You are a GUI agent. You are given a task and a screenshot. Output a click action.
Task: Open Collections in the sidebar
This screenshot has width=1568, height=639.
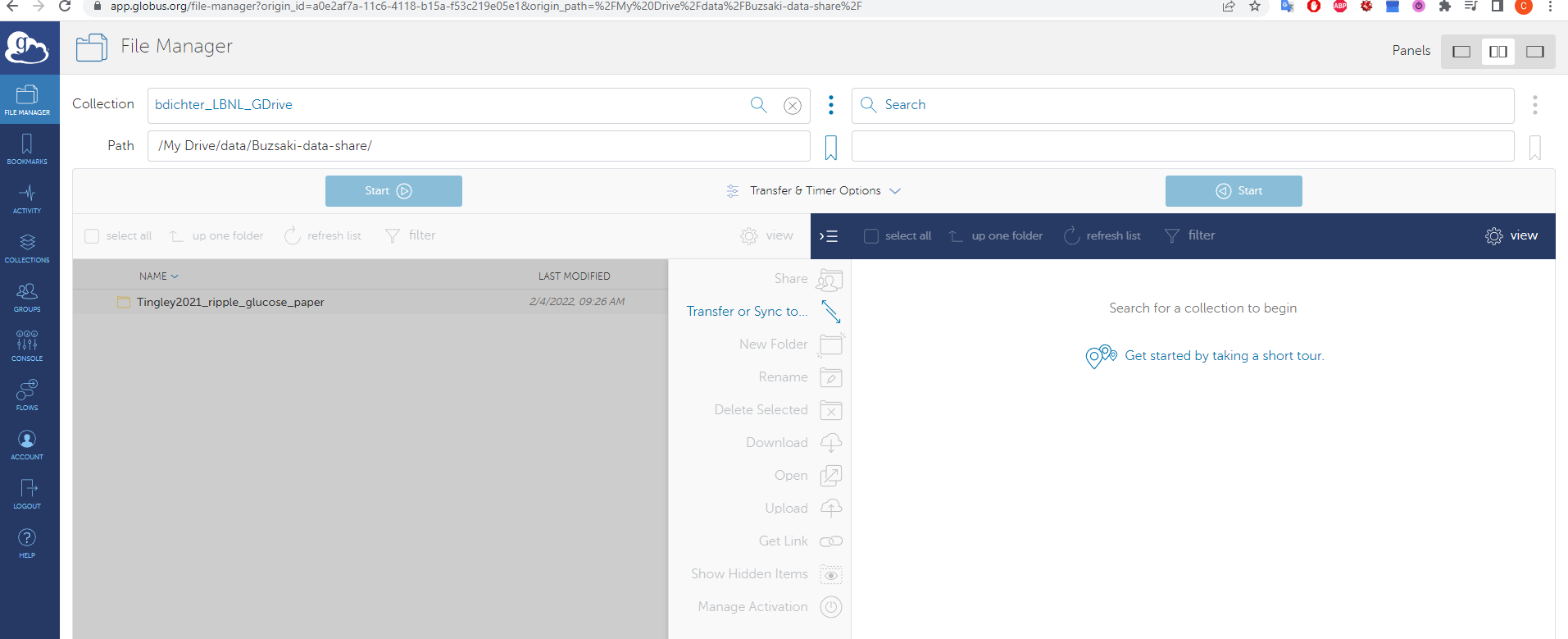27,248
